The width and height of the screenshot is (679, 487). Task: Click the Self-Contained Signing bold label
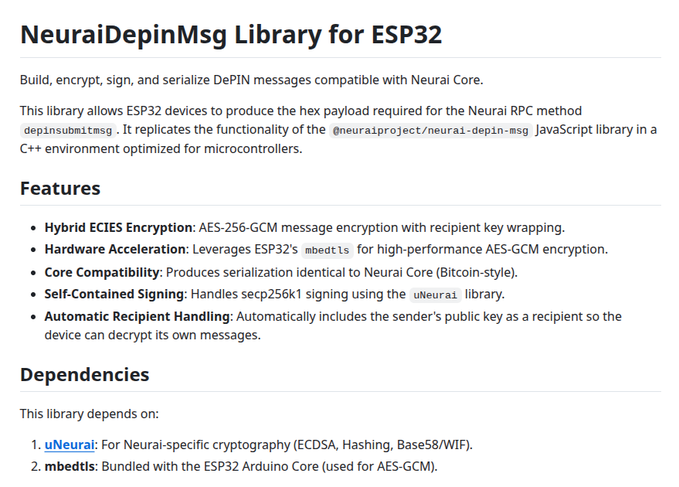pos(114,294)
